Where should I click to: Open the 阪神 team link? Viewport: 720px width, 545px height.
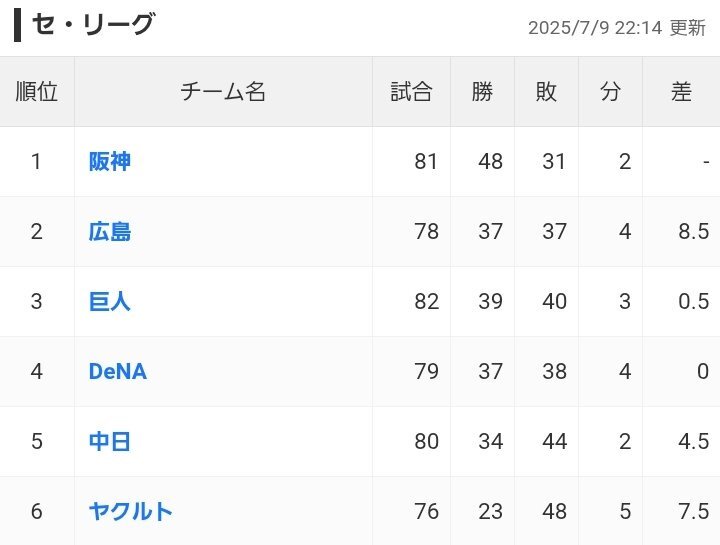coord(110,162)
